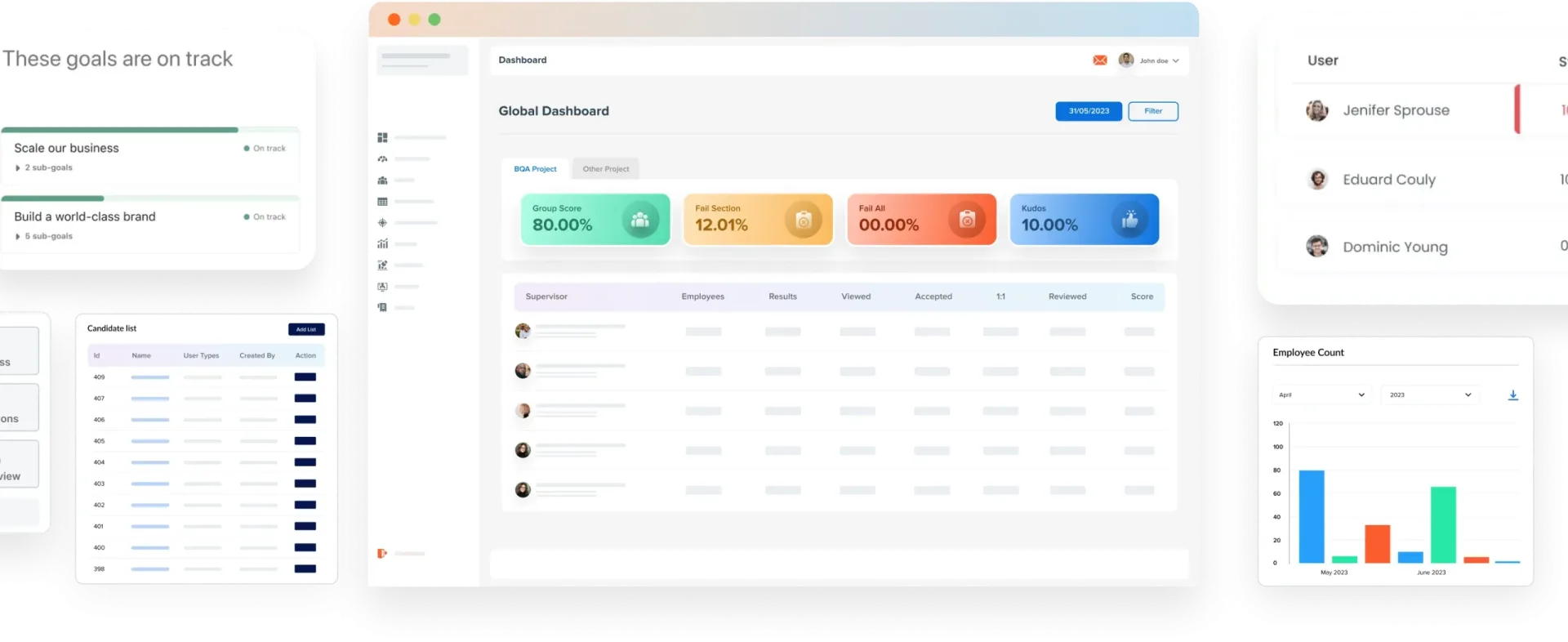Click the Score column header

point(1142,296)
